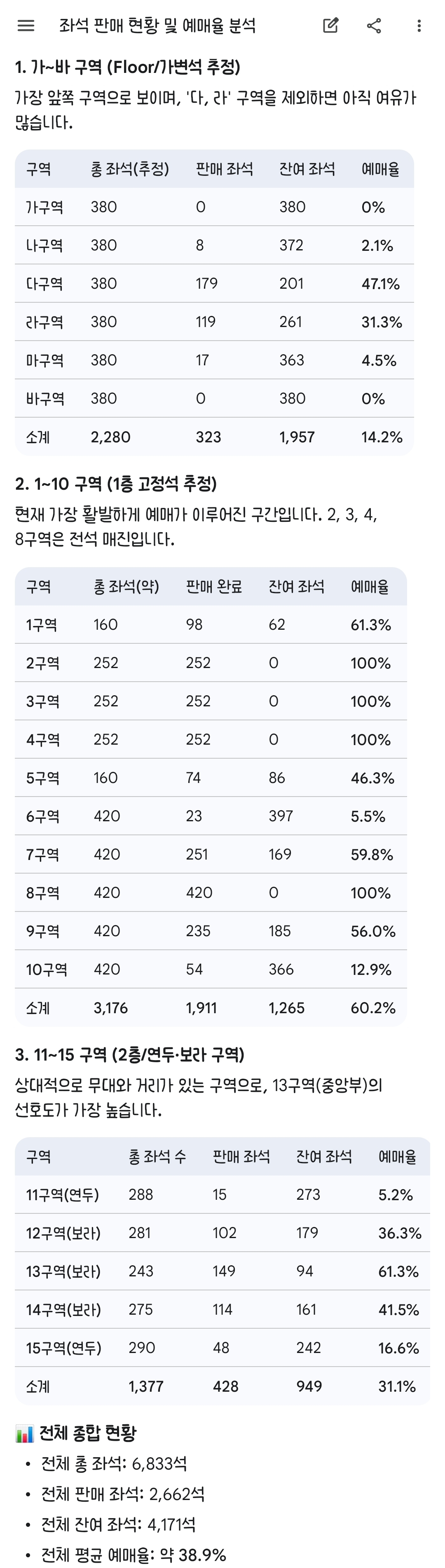Screen dimensions: 445x1568
Task: Select the 13구역(보라) row label
Action: click(63, 1271)
